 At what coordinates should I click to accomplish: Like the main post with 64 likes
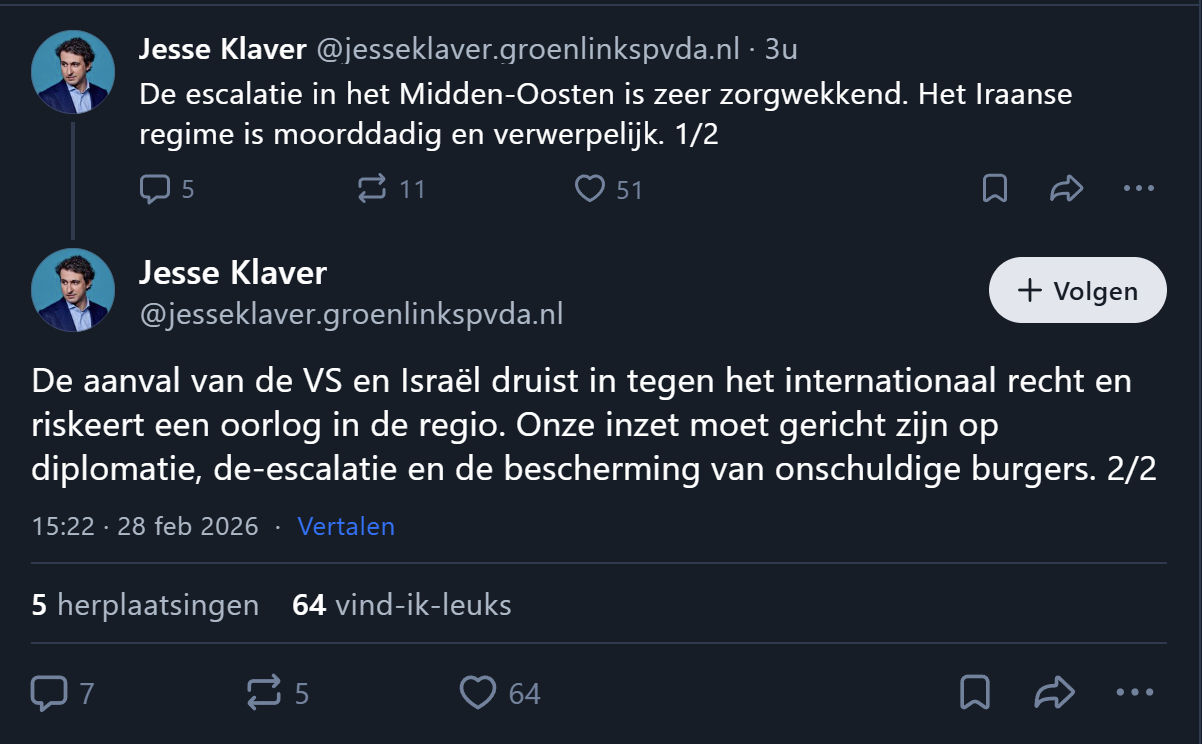pos(478,693)
